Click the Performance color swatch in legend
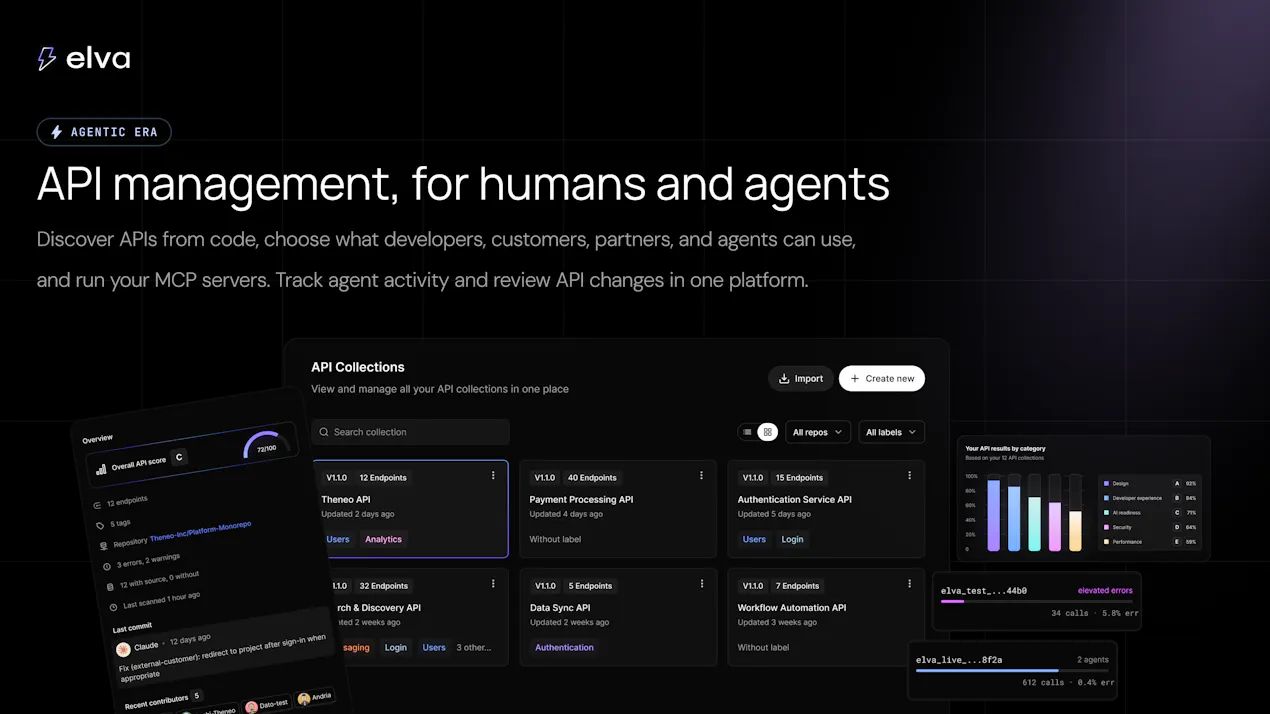 click(1106, 542)
